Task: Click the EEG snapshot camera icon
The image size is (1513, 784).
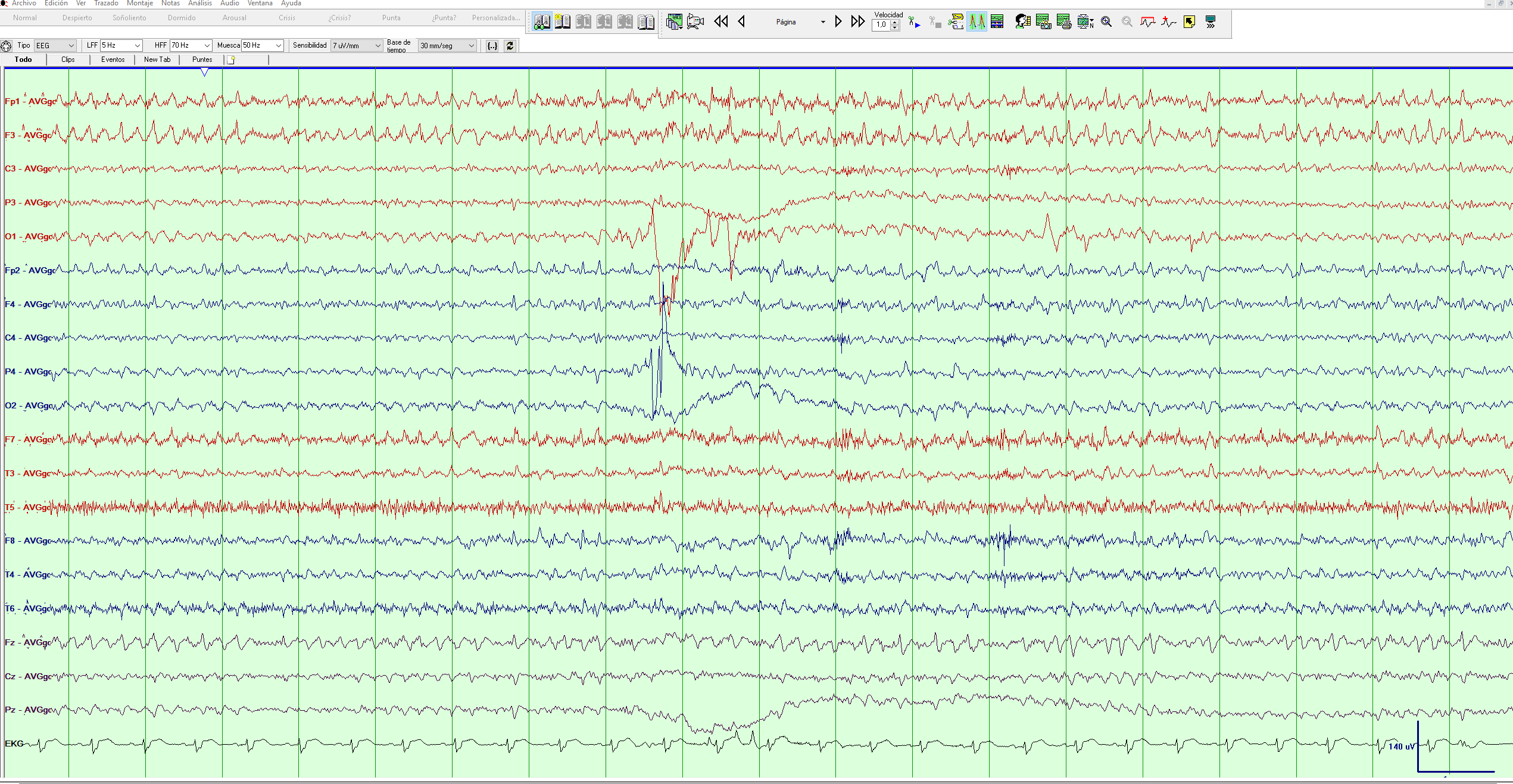Action: click(x=1043, y=22)
